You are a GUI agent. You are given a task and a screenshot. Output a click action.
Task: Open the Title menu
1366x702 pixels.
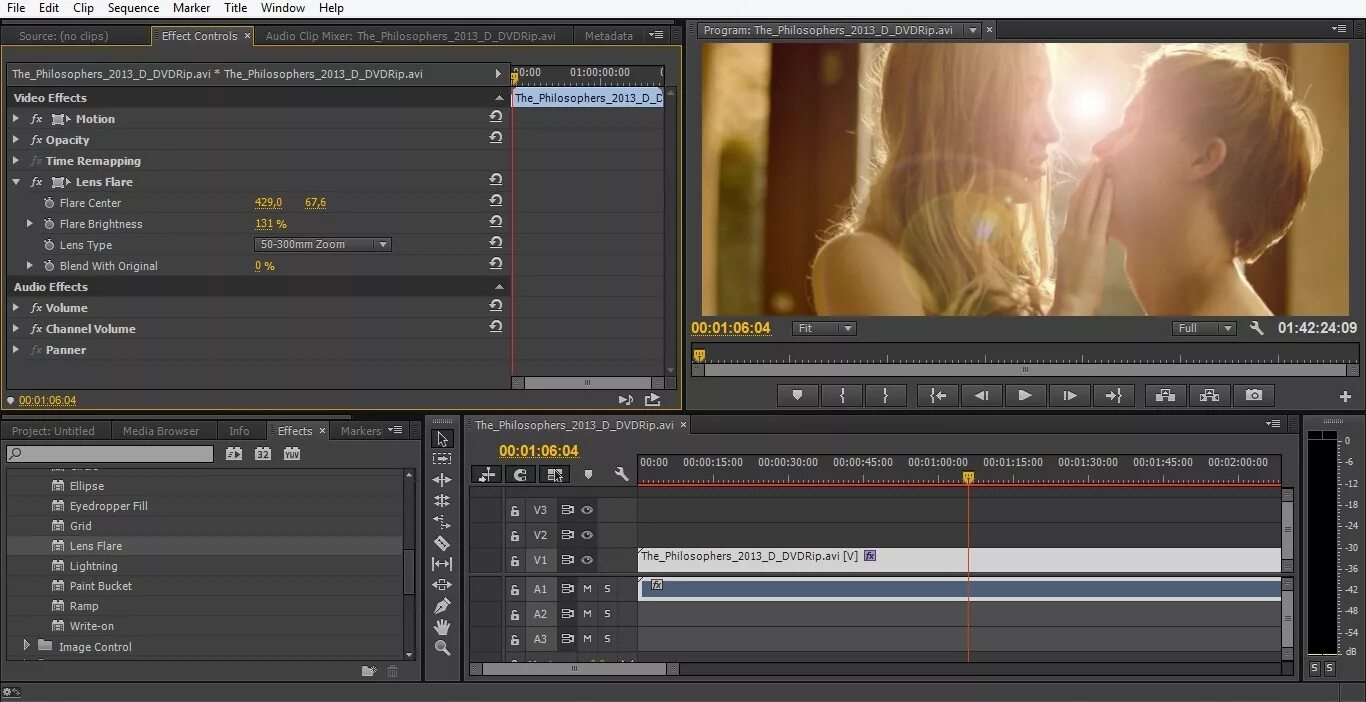(236, 8)
